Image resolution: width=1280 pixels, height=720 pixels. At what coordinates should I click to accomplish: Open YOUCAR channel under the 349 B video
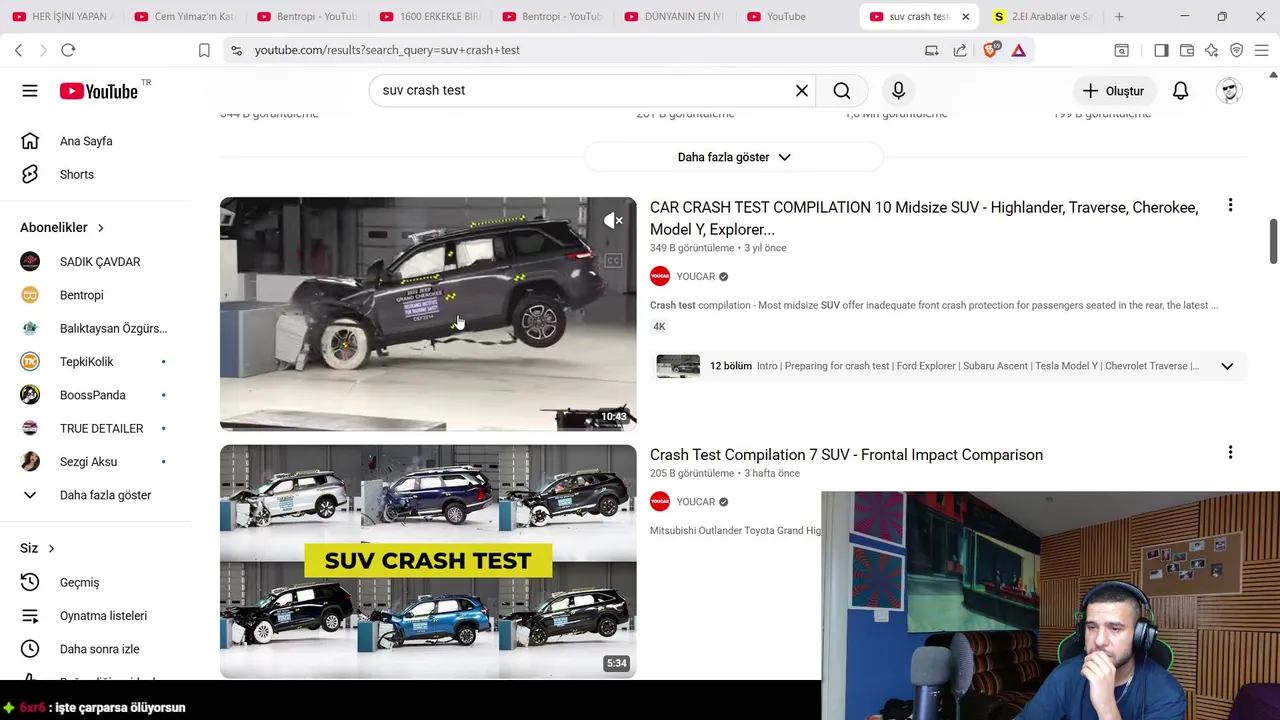[695, 276]
